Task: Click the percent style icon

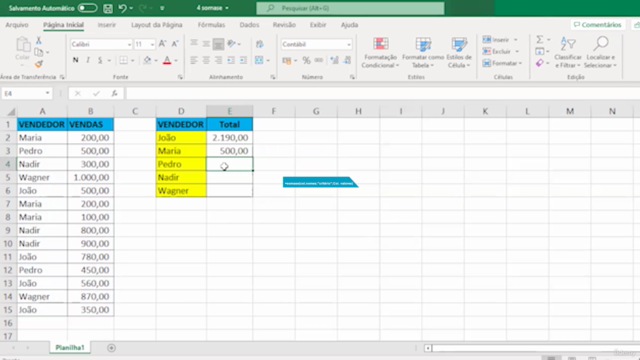Action: point(307,60)
